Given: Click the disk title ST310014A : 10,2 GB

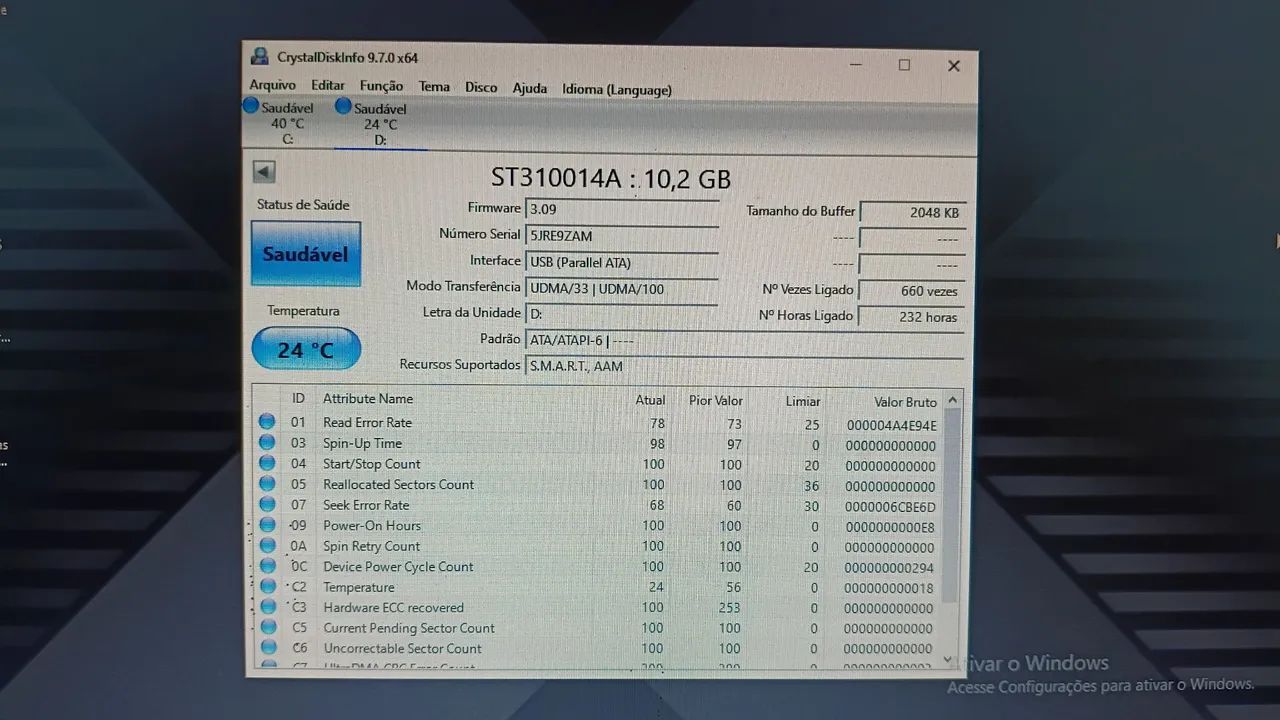Looking at the screenshot, I should 611,178.
